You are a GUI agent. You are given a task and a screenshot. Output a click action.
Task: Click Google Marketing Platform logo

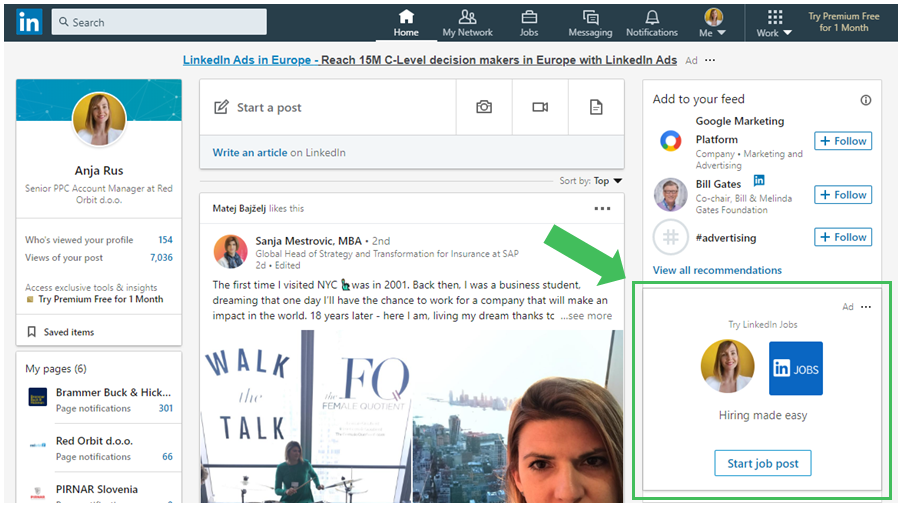[x=671, y=140]
